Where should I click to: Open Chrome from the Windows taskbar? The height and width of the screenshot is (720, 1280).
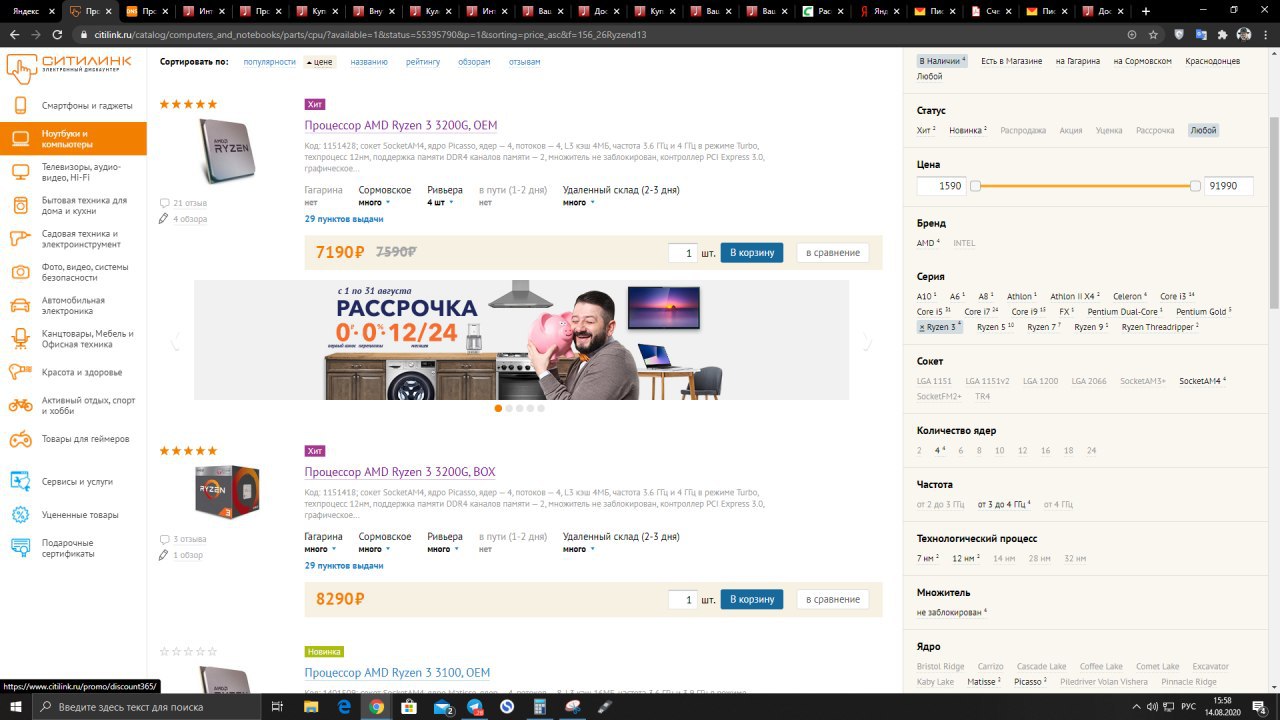[x=376, y=707]
